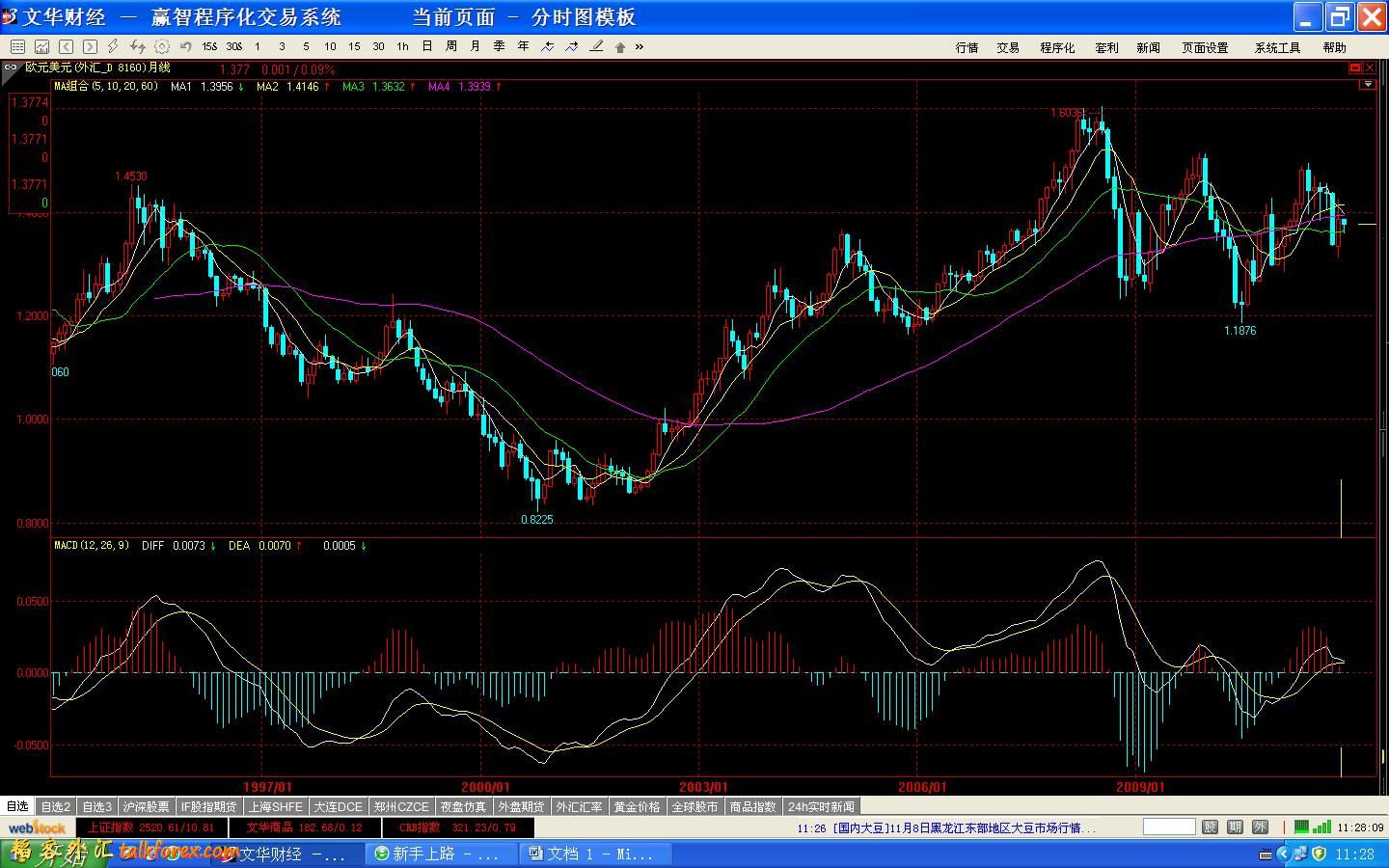The height and width of the screenshot is (868, 1389).
Task: Open the 国内大豆 news ticker headline
Action: pos(945,827)
